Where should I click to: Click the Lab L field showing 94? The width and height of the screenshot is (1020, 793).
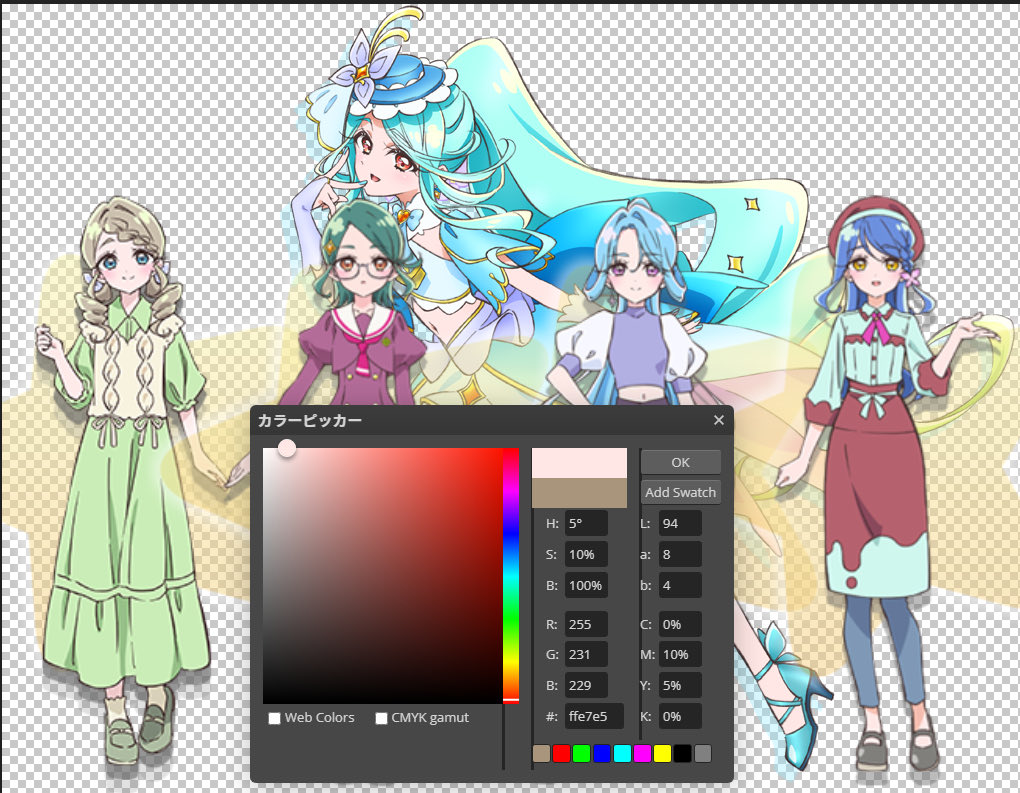click(680, 523)
